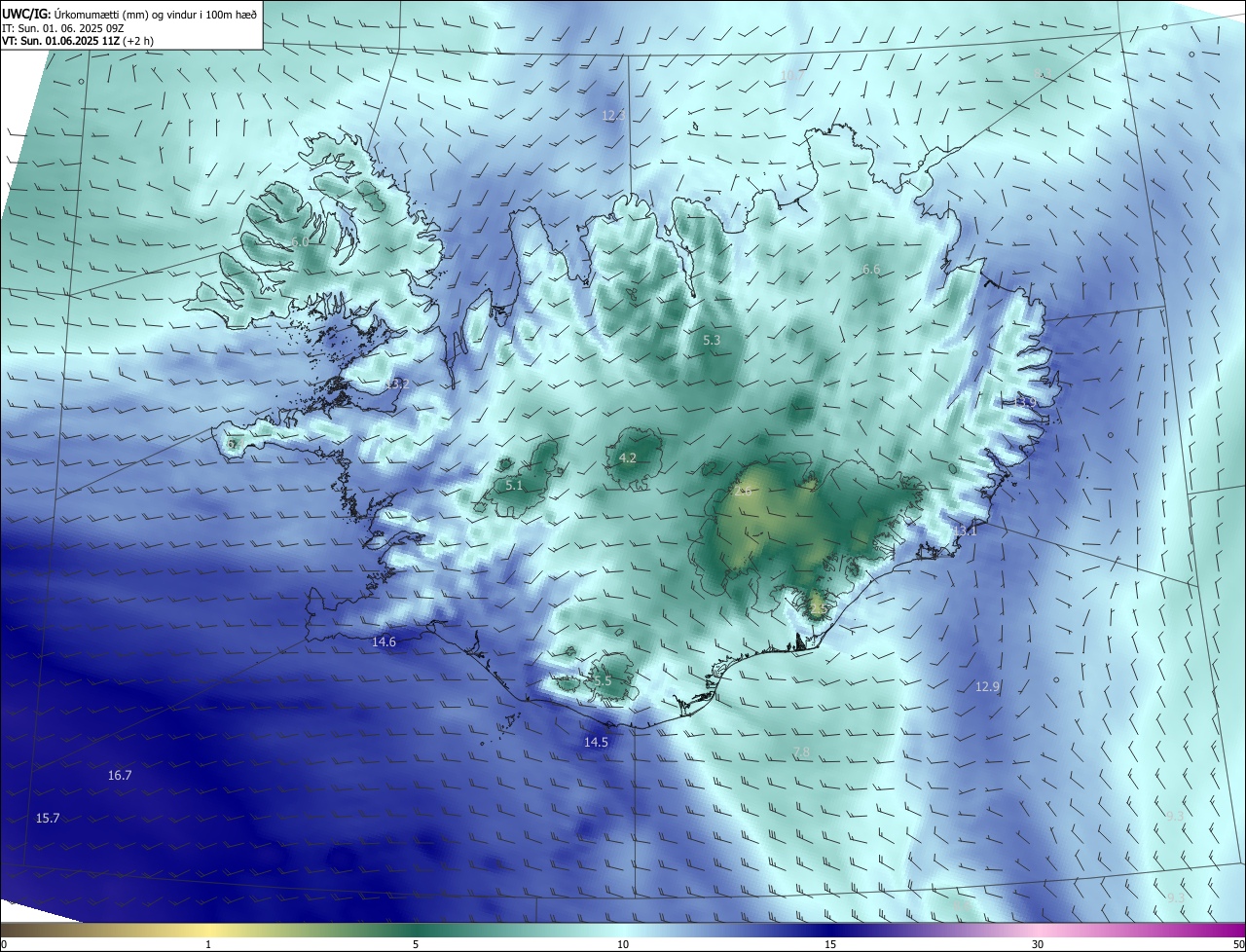
Task: Click the 12.3 value north of Iceland
Action: tap(612, 116)
